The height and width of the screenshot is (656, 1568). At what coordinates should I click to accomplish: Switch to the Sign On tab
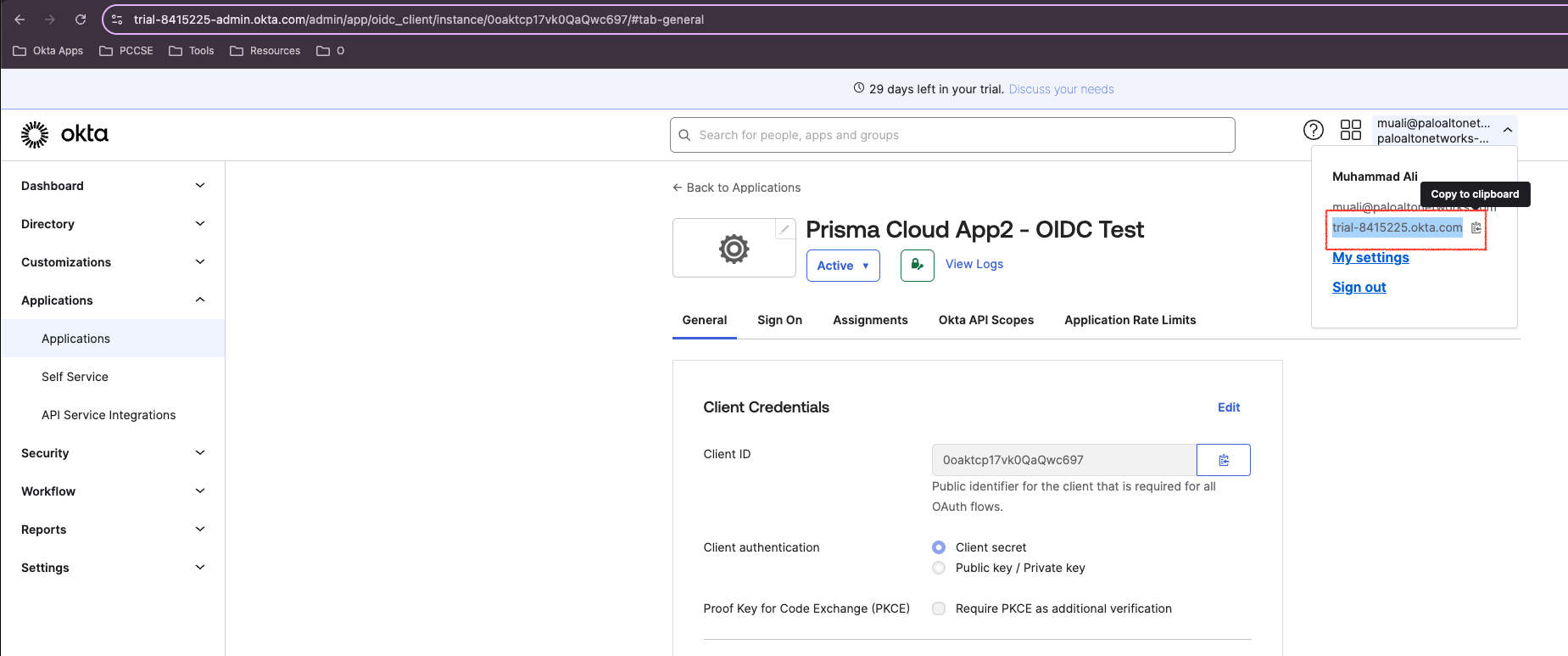coord(779,320)
